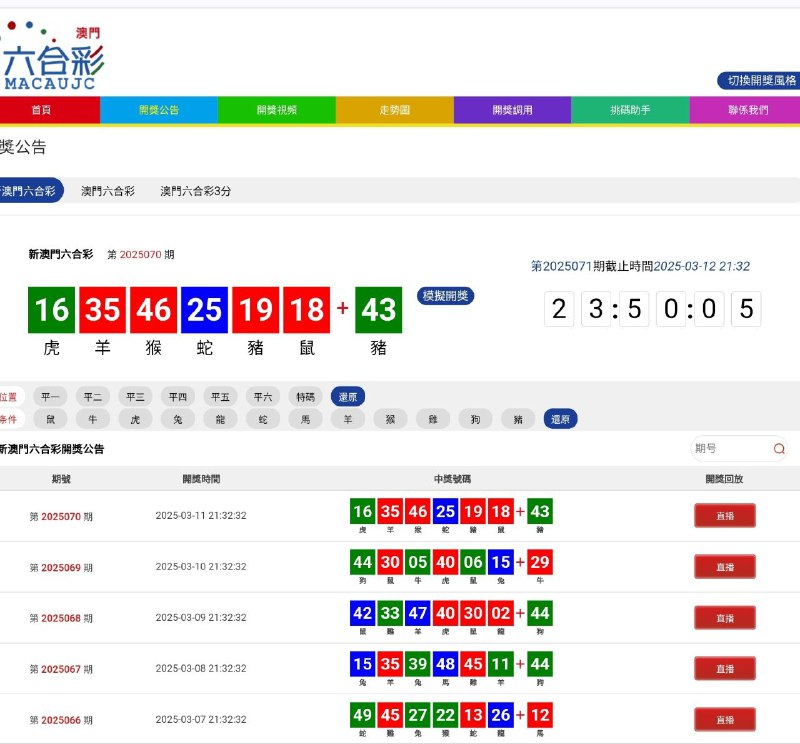This screenshot has height=744, width=800.
Task: Click 還原 in the position filter row
Action: click(347, 396)
